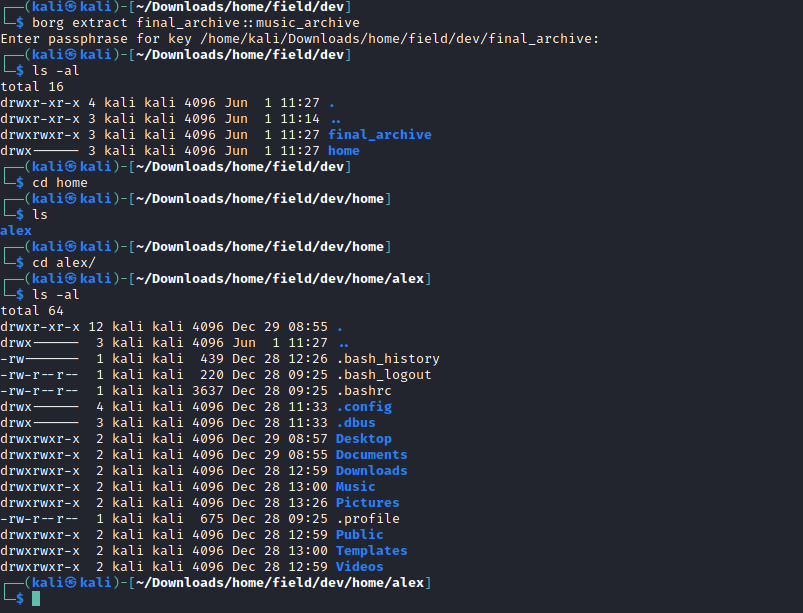Image resolution: width=803 pixels, height=613 pixels.
Task: Click the Public directory entry
Action: click(x=359, y=535)
